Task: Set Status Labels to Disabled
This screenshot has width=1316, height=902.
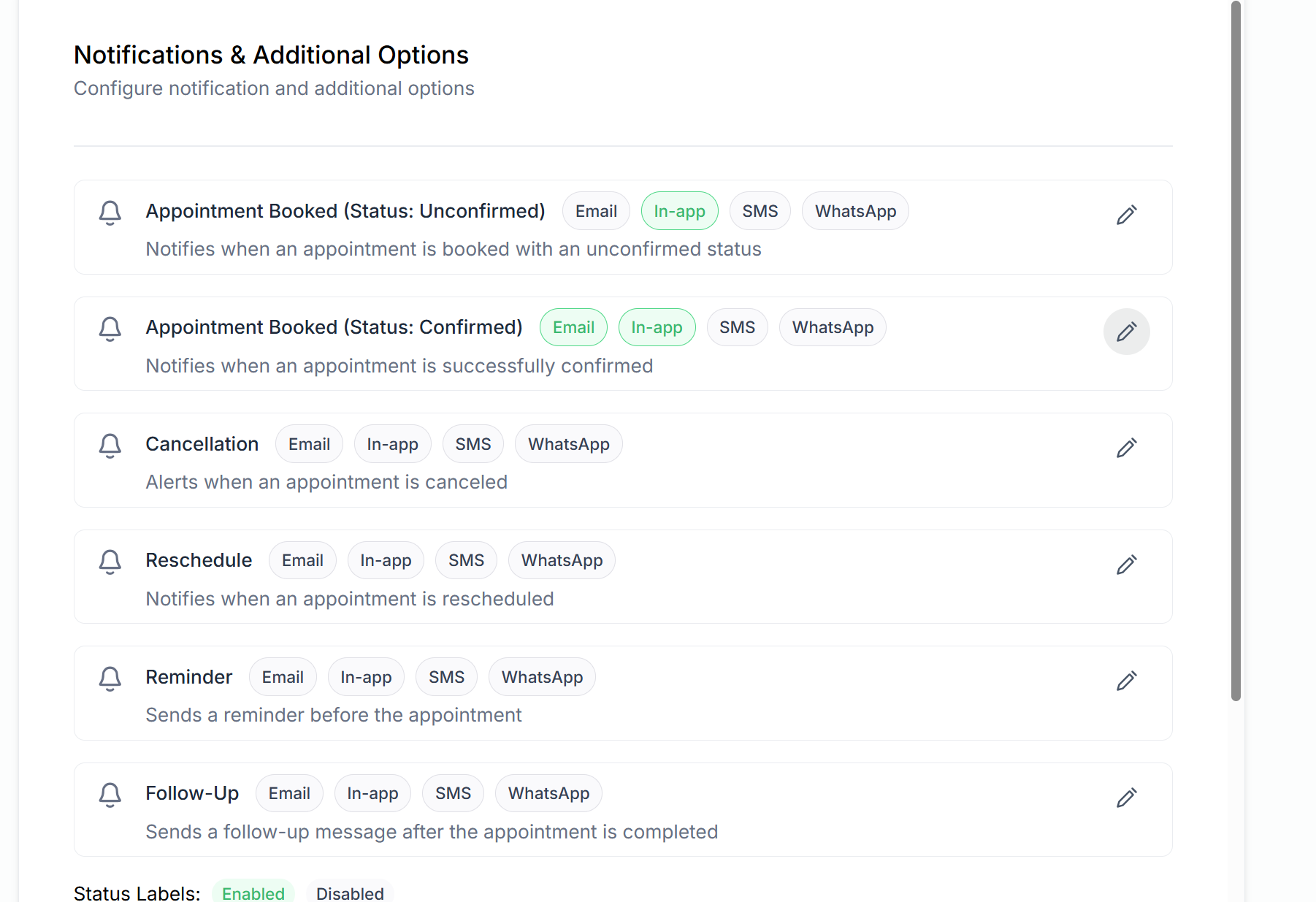Action: (350, 893)
